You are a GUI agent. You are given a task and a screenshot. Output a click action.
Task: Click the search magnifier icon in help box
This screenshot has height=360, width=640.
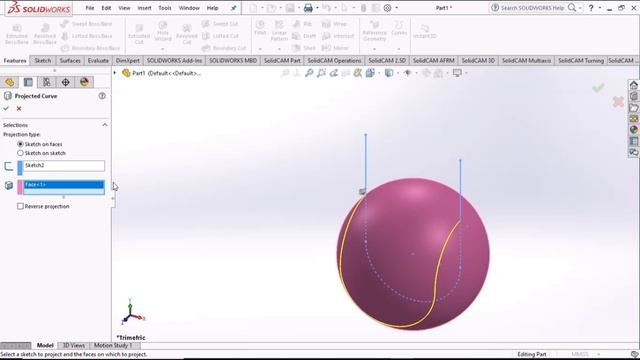(x=572, y=8)
